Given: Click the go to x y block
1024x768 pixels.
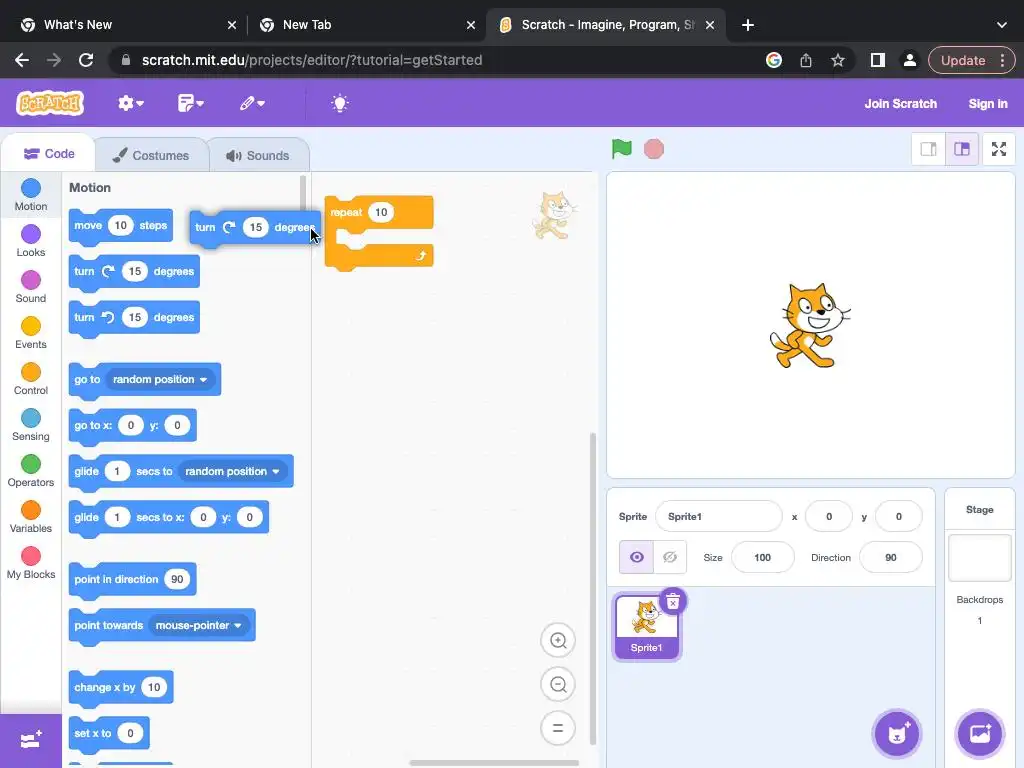Looking at the screenshot, I should (x=133, y=426).
